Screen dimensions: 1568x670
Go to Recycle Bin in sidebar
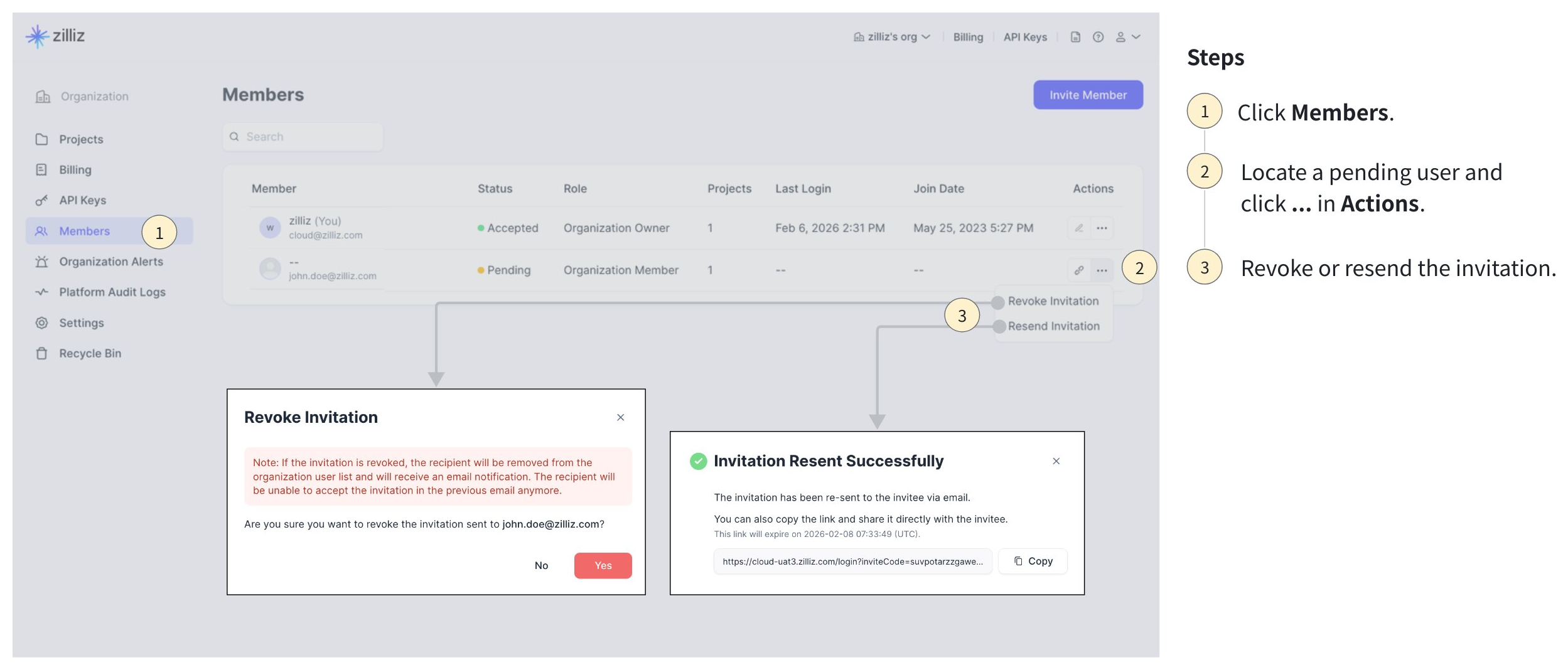tap(90, 353)
